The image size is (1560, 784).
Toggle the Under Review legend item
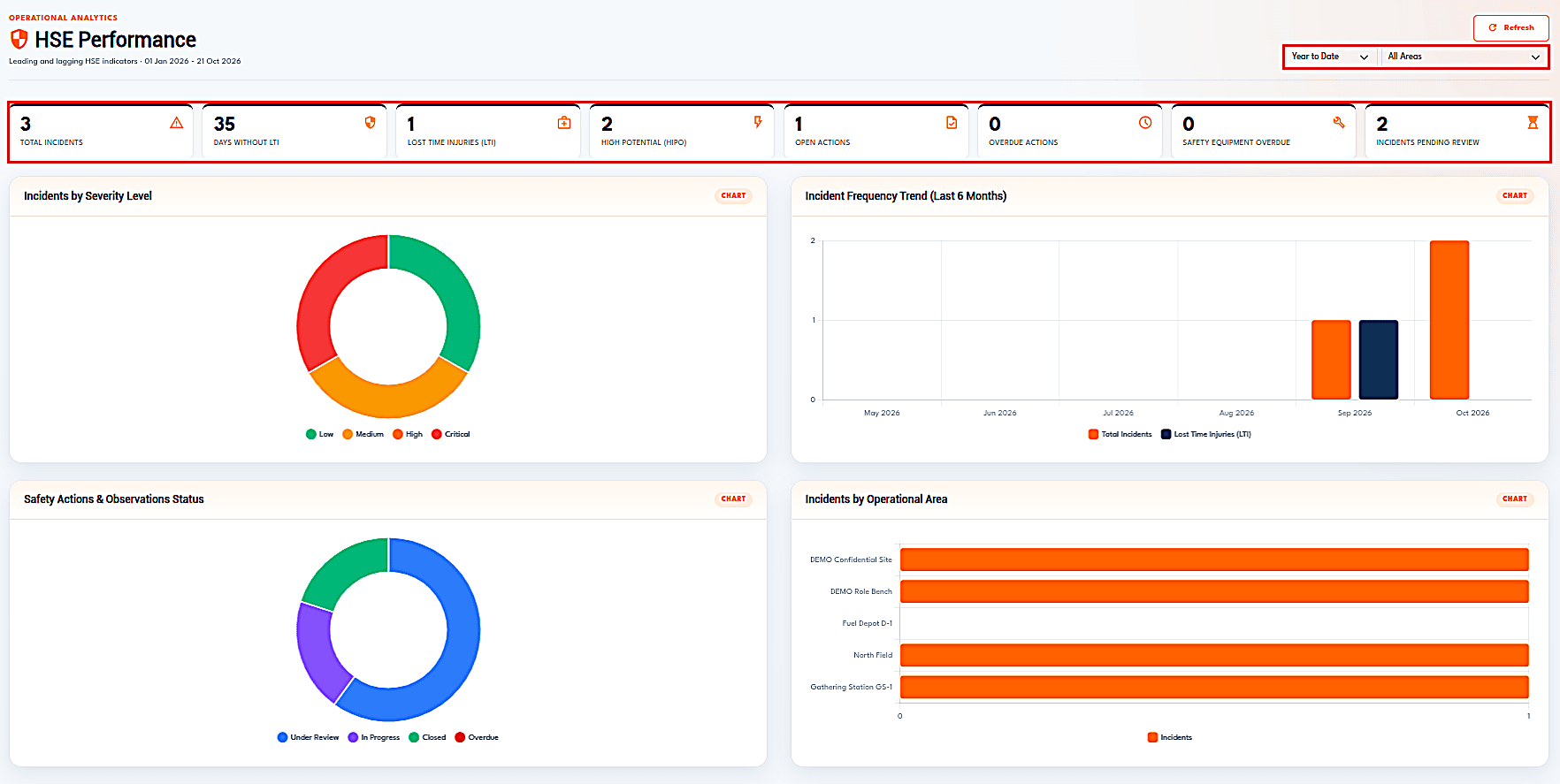(x=308, y=737)
